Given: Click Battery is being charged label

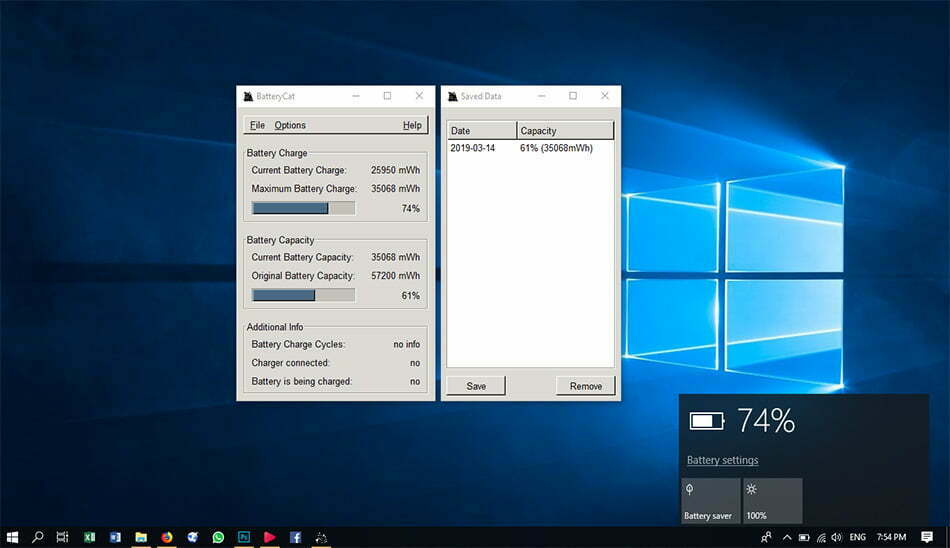Looking at the screenshot, I should pos(301,381).
